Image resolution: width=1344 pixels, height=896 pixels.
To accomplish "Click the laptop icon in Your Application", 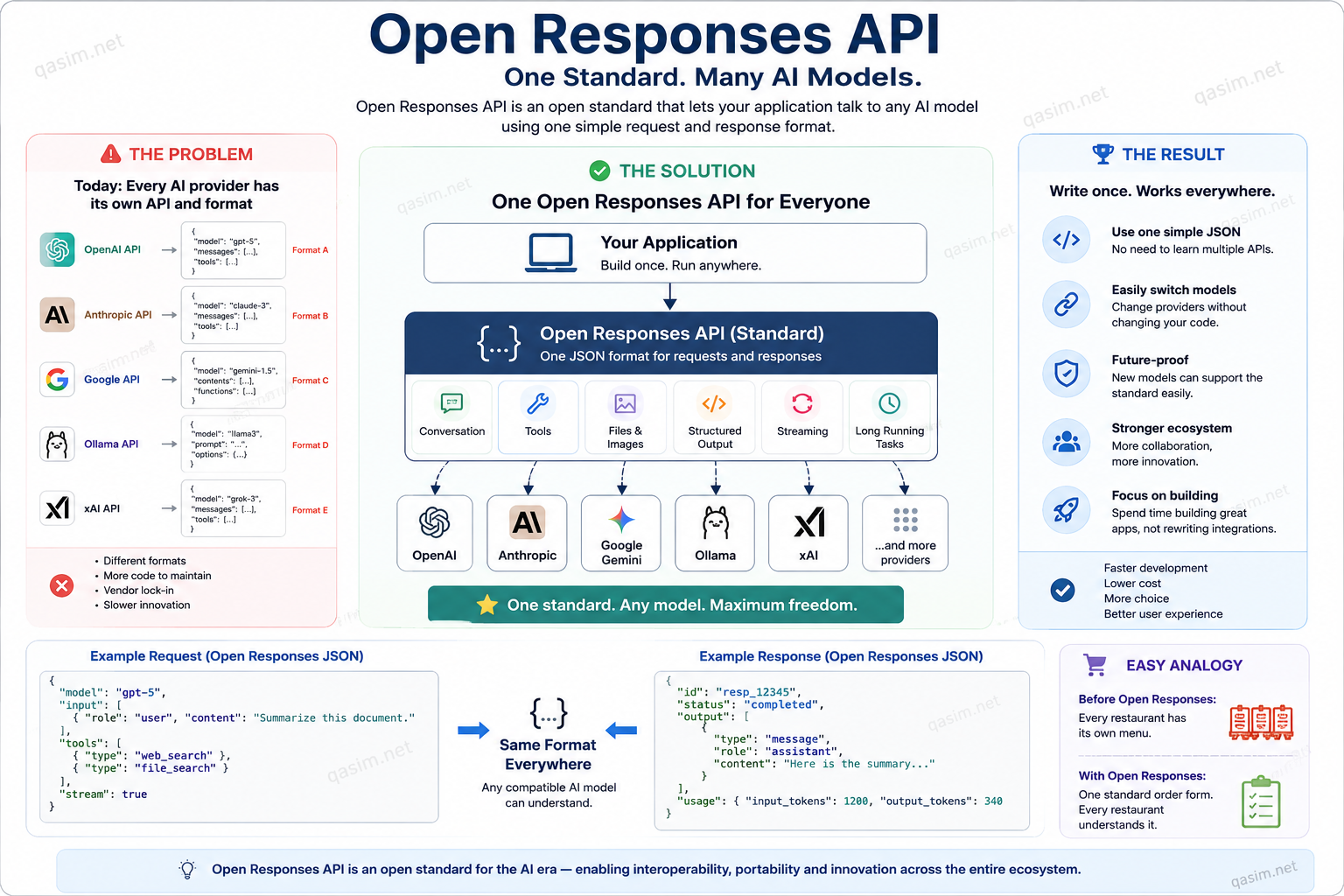I will tap(551, 253).
